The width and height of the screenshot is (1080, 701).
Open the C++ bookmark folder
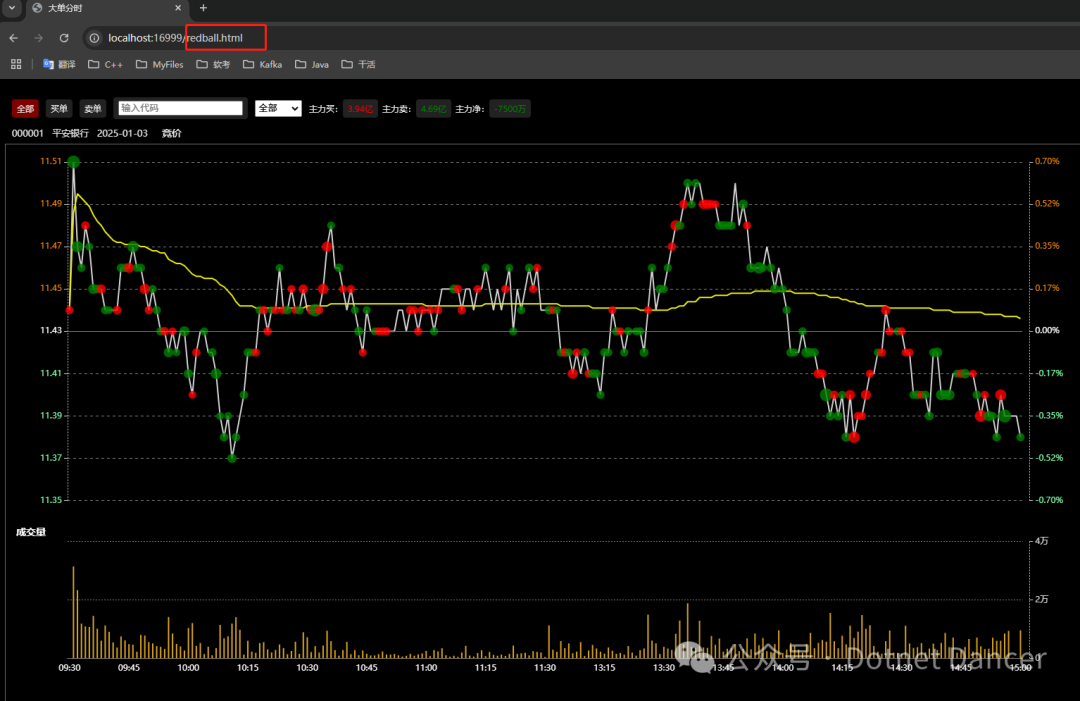coord(105,64)
